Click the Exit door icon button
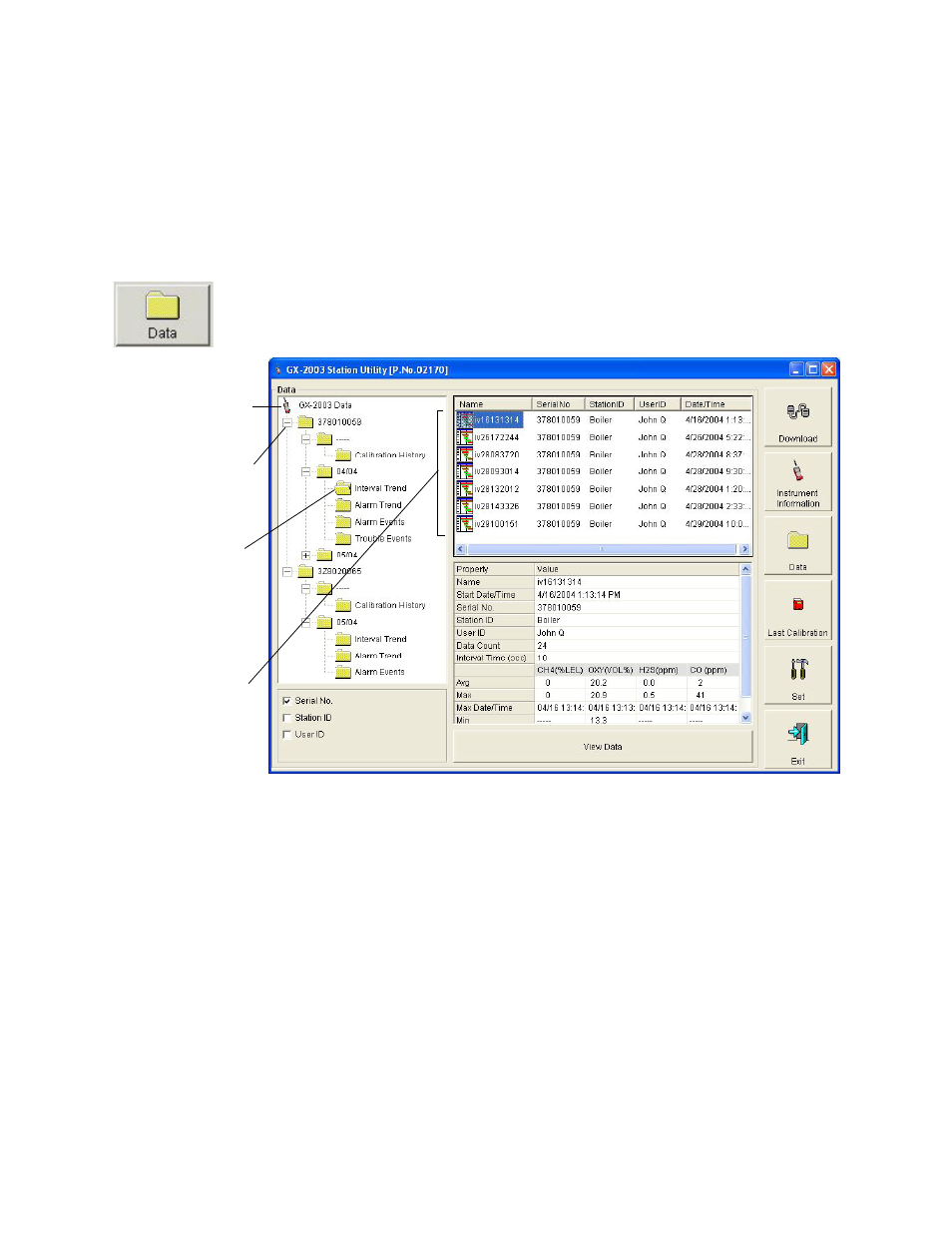 [797, 739]
